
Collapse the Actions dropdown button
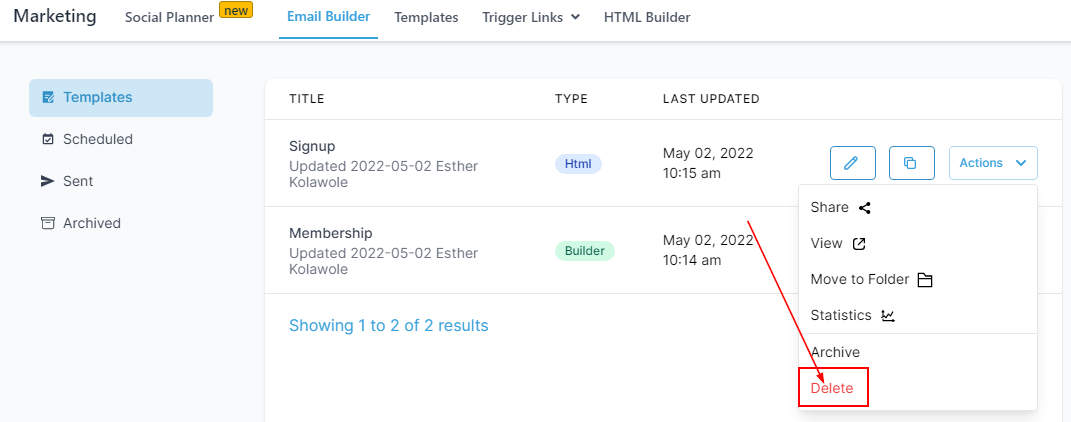(x=992, y=163)
